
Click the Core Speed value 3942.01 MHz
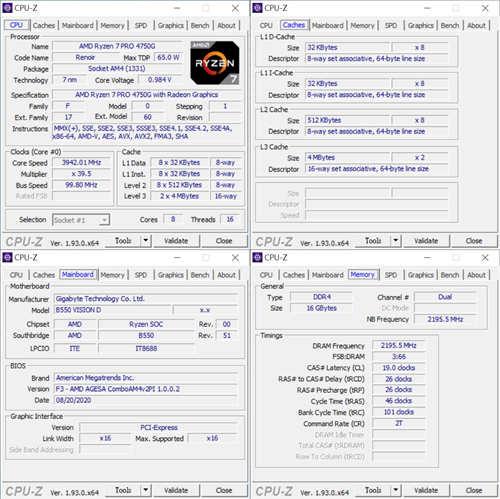point(81,163)
